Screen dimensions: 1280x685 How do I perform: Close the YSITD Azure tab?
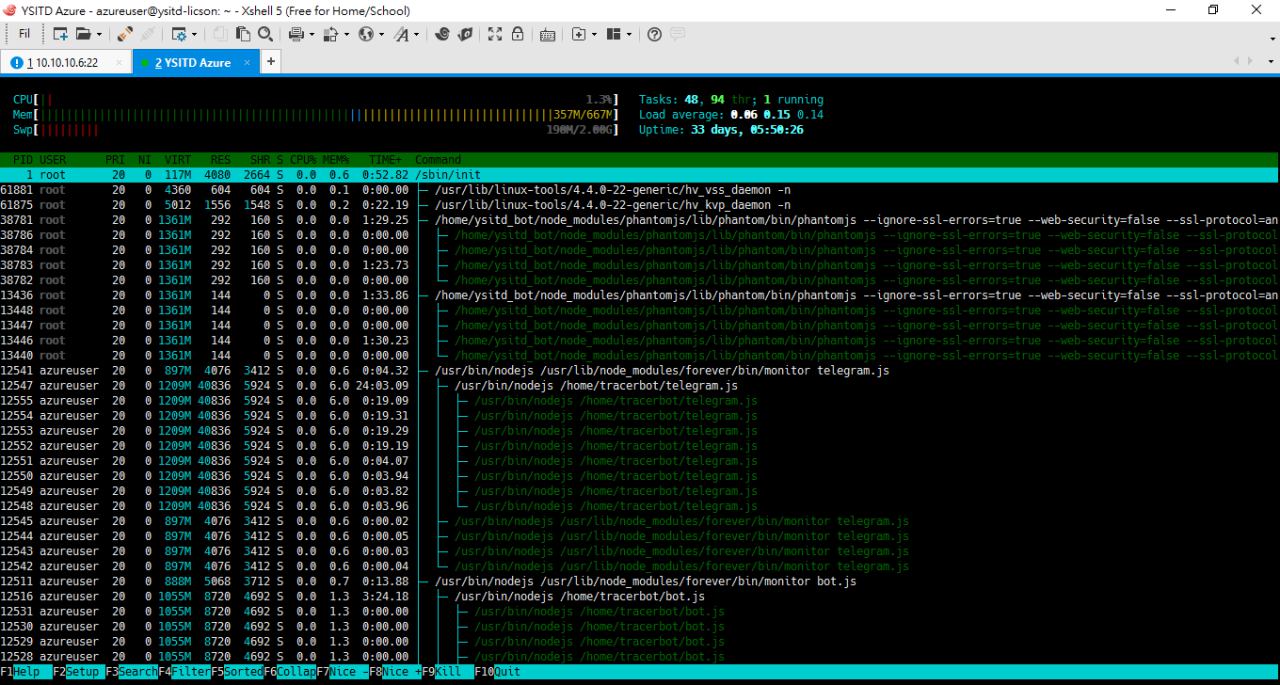pyautogui.click(x=248, y=62)
